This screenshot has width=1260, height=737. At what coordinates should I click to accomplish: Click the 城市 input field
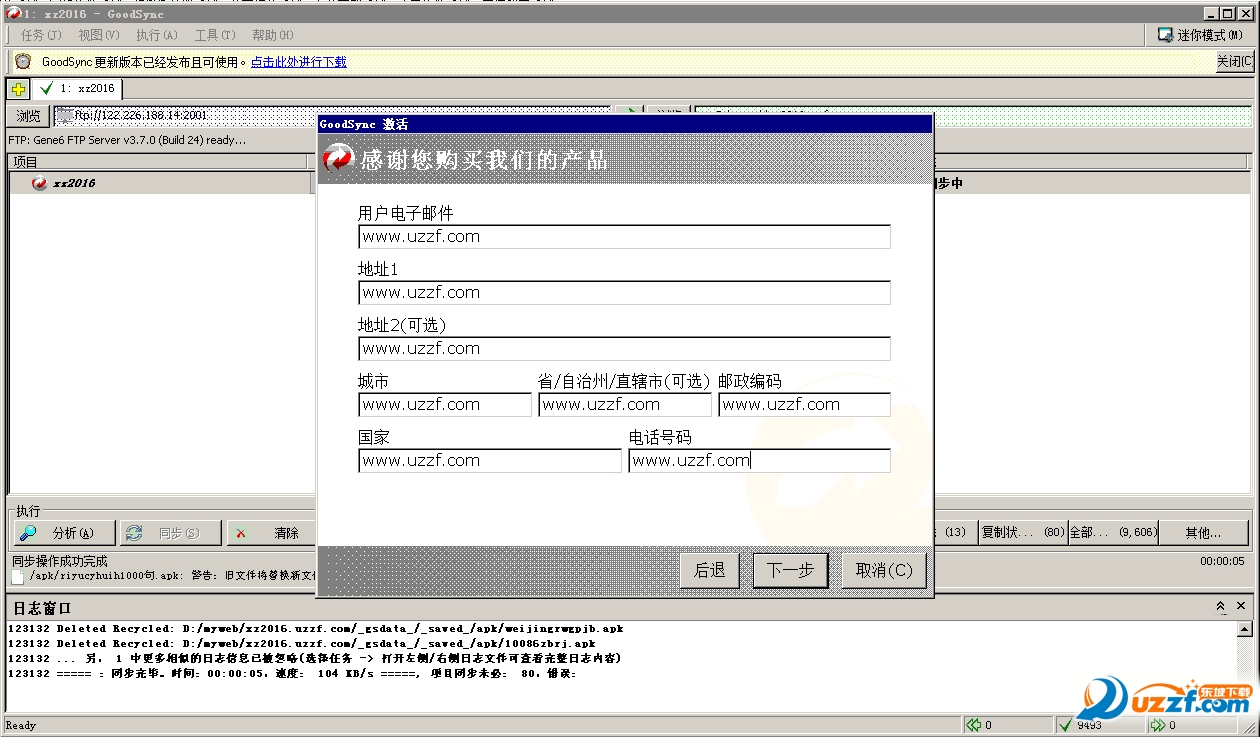(x=445, y=405)
